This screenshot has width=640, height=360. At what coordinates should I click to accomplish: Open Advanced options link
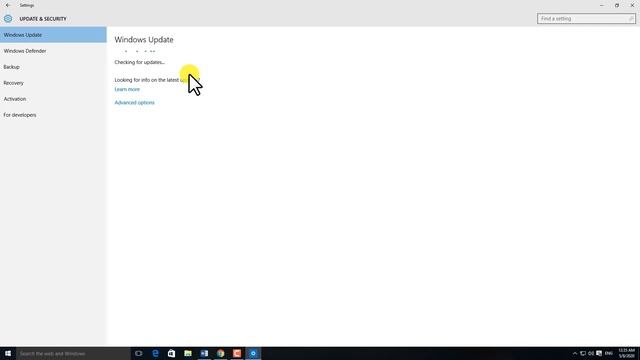(x=134, y=102)
